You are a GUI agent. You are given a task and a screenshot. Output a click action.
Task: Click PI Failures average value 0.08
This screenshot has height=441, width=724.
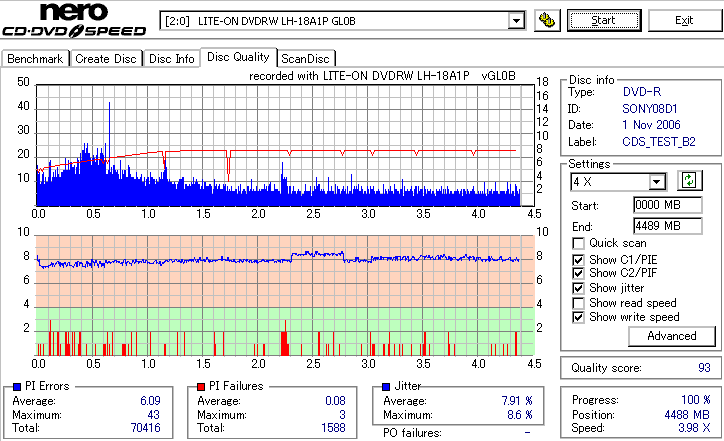[x=335, y=401]
